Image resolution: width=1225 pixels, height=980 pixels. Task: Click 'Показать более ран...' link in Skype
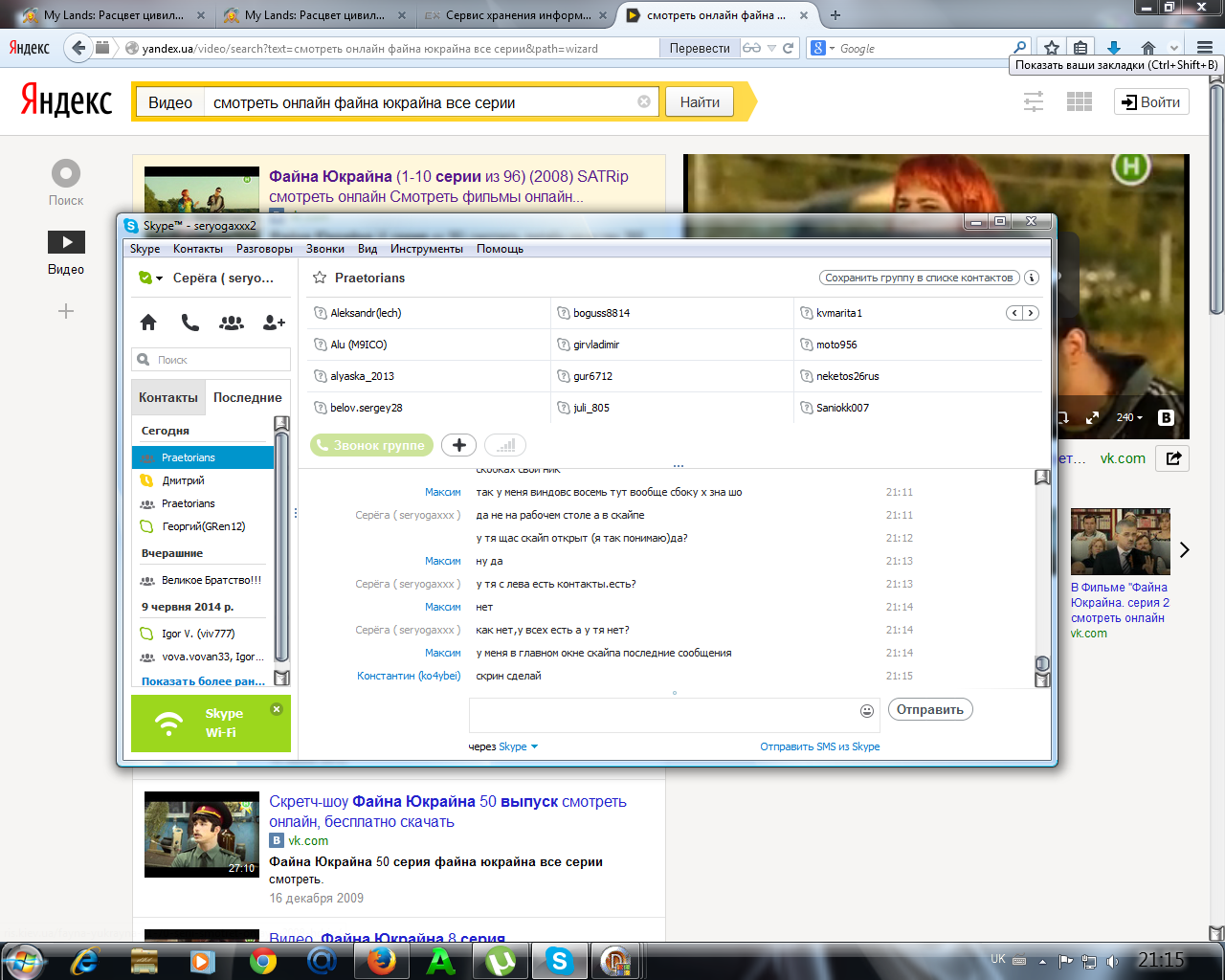(x=204, y=681)
